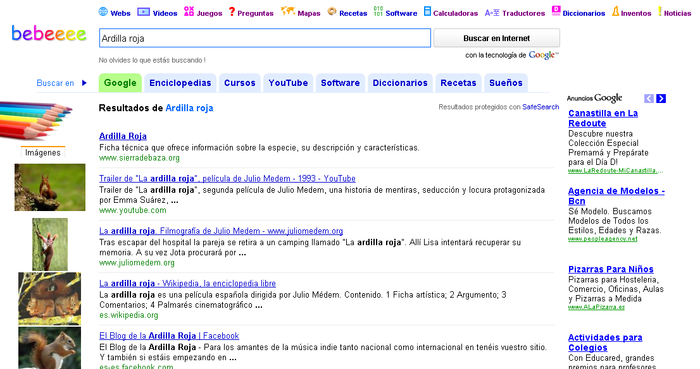Screen dimensions: 700x369
Task: Click the Buscar en Internet button
Action: coord(496,38)
